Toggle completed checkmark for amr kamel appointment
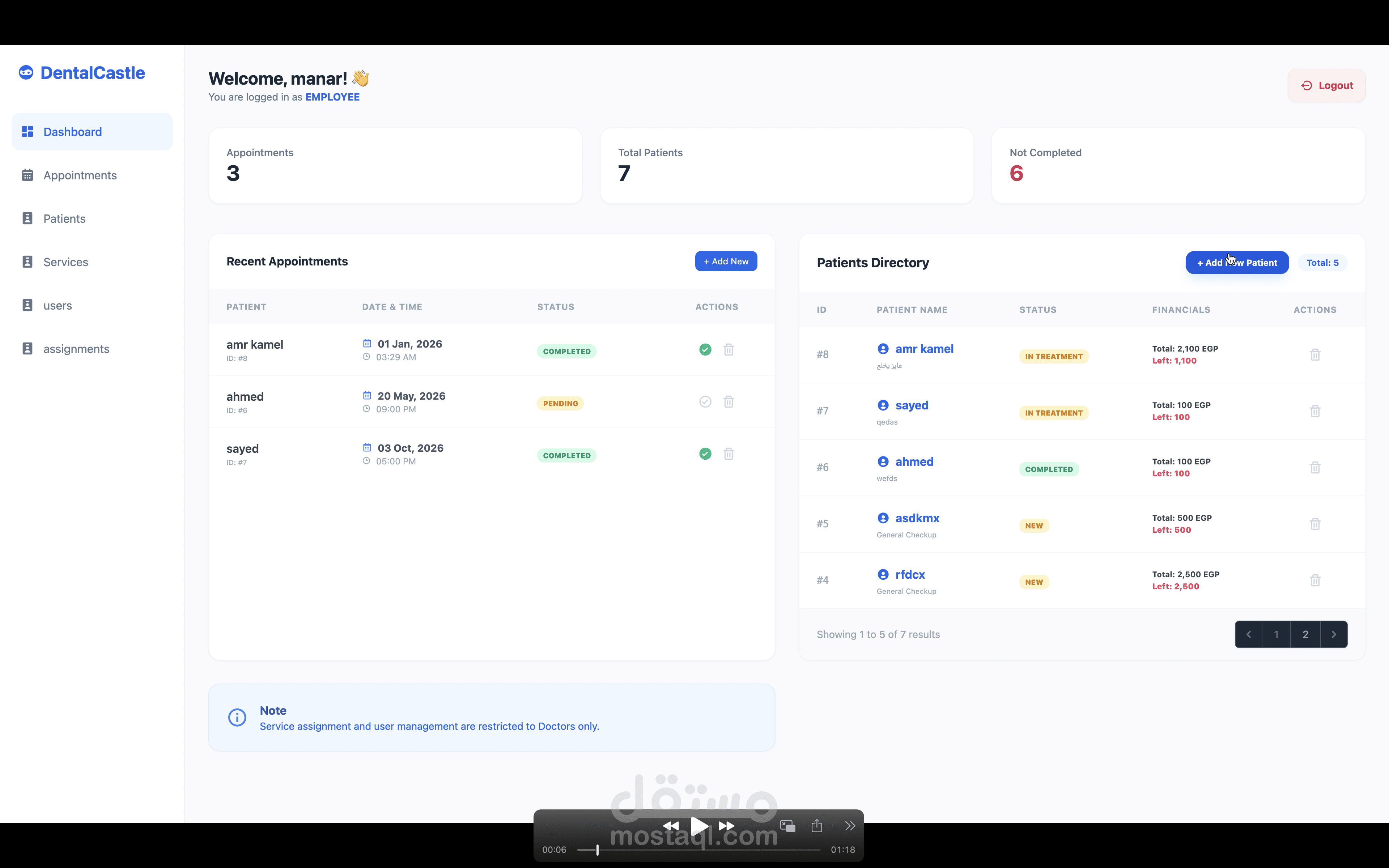Viewport: 1389px width, 868px height. 705,350
